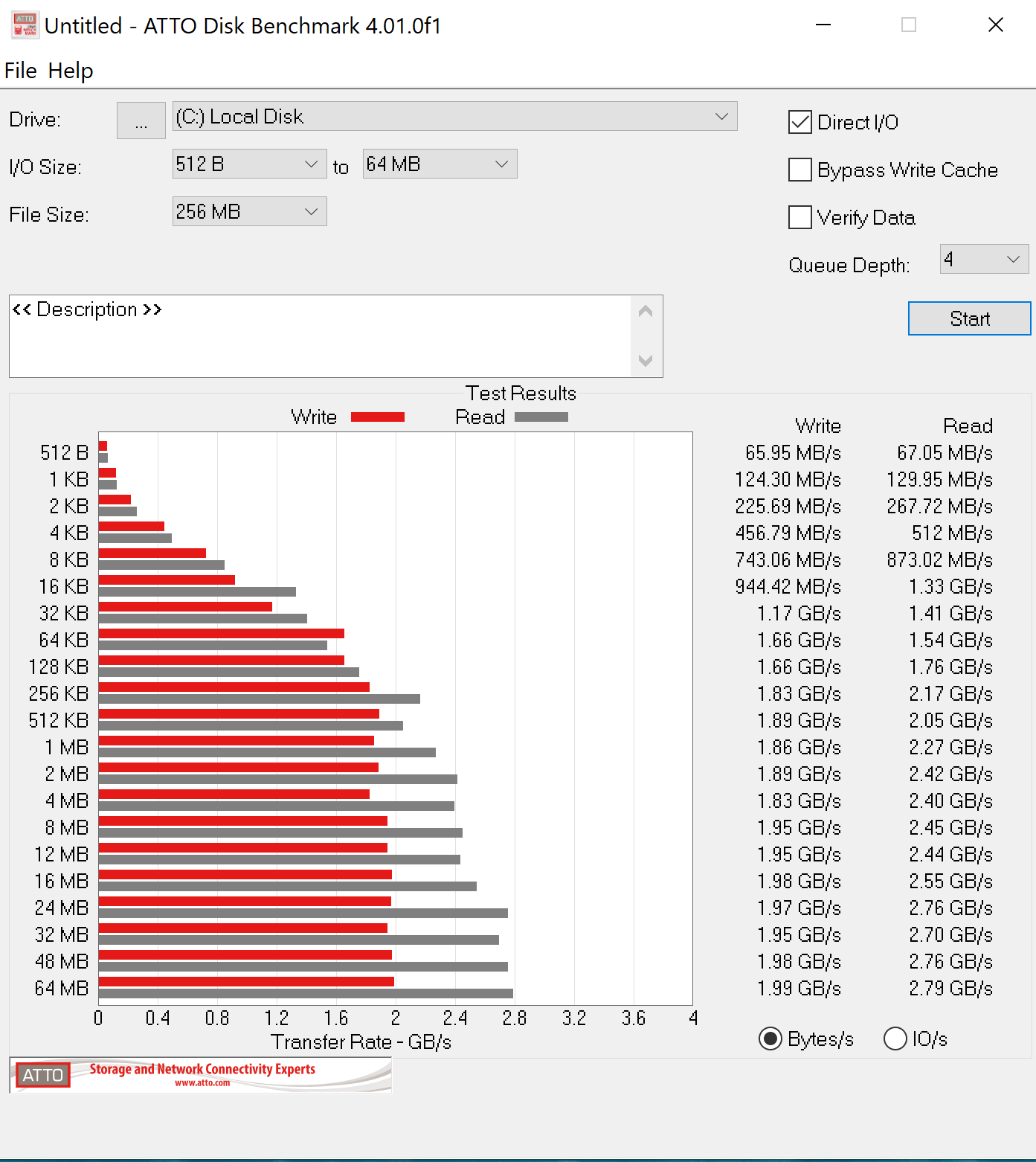Viewport: 1036px width, 1162px height.
Task: Click write value 1.17 GB/s
Action: pos(799,614)
